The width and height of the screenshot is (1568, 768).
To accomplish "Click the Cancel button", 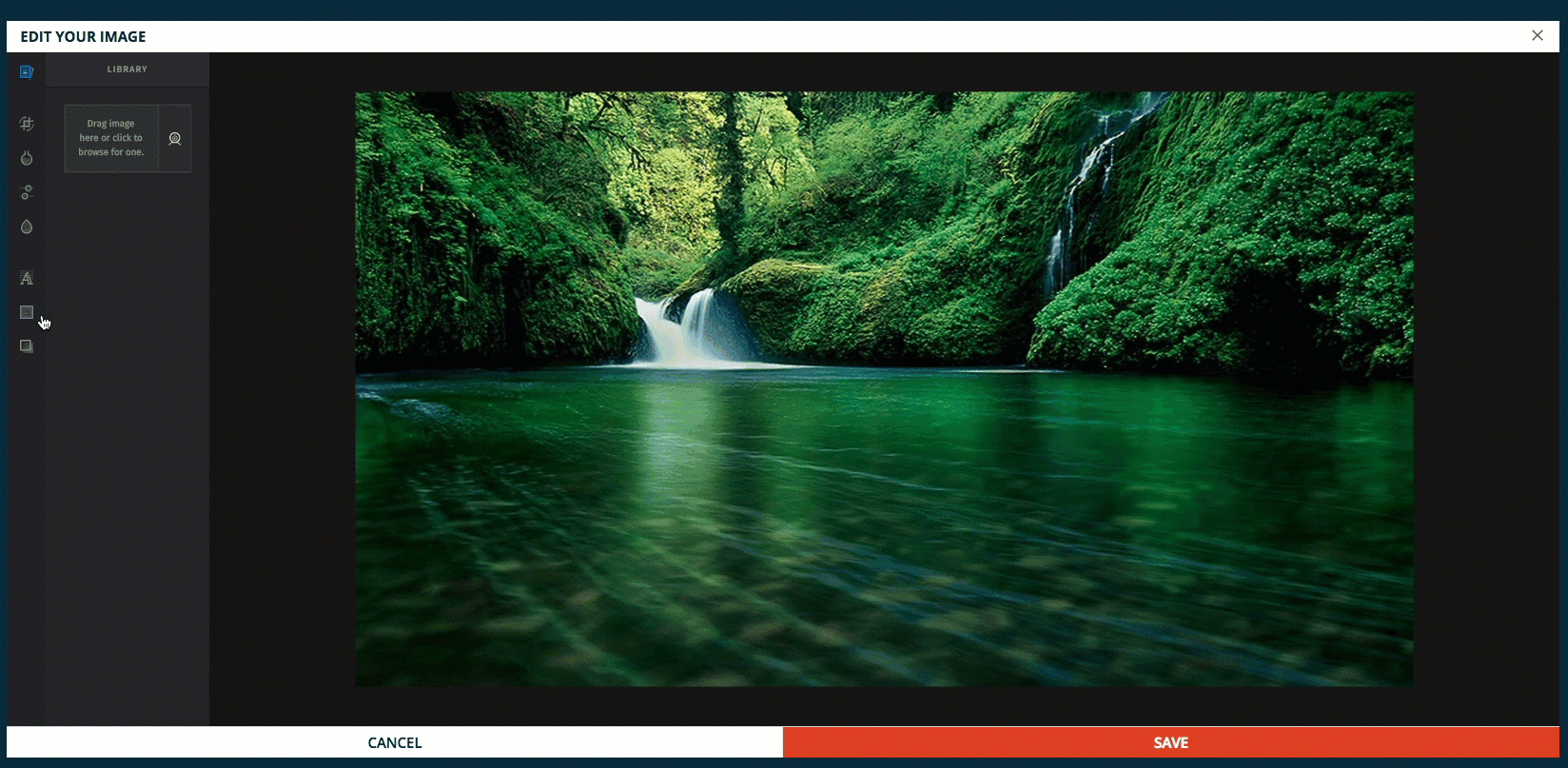I will pos(395,742).
